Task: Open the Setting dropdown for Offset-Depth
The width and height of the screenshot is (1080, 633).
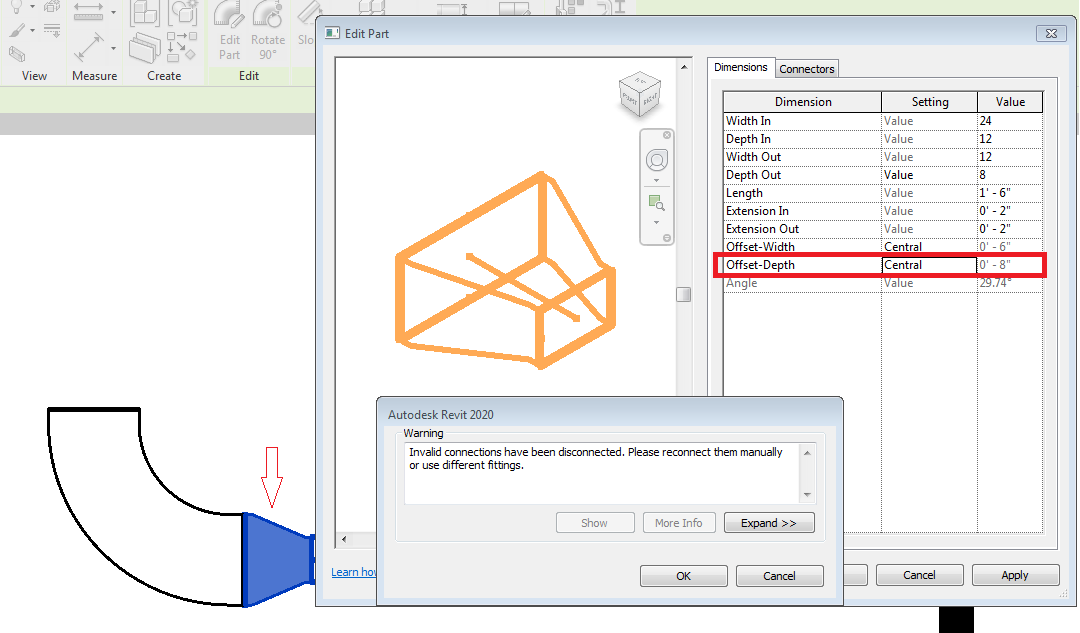Action: pyautogui.click(x=927, y=264)
